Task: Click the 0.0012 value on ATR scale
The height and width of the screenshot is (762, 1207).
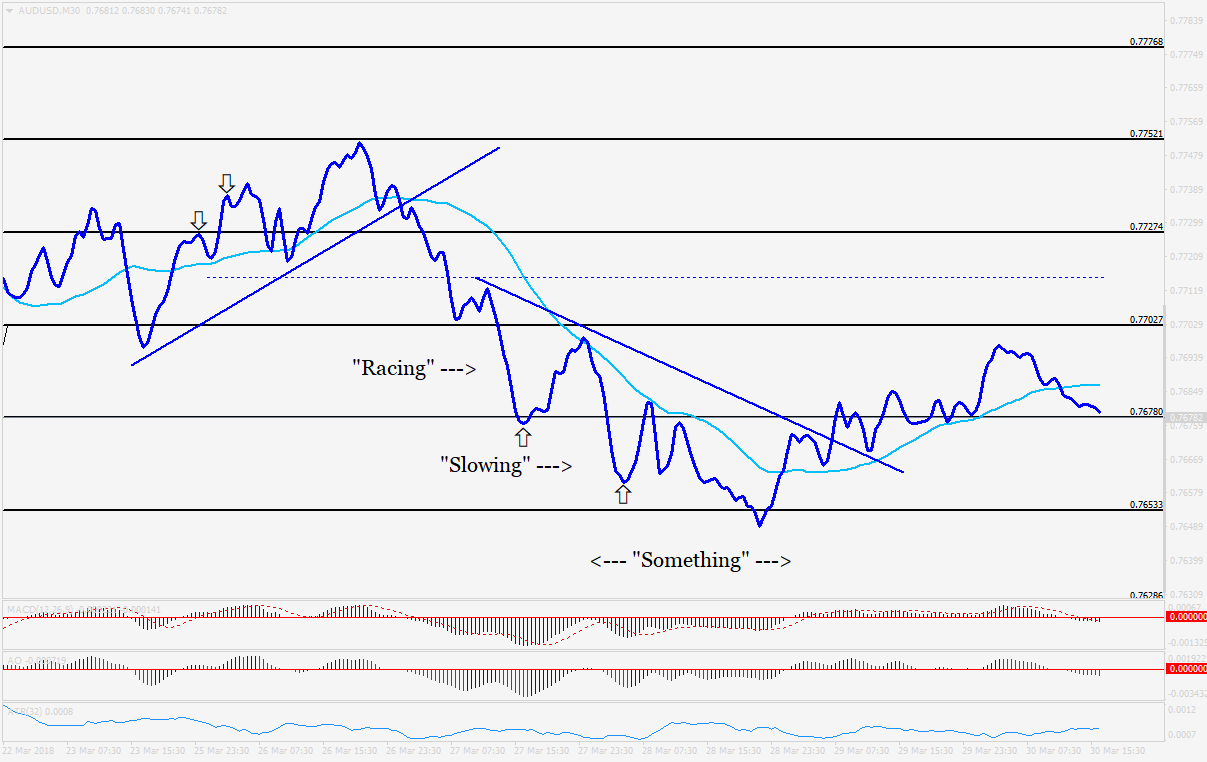Action: click(x=1183, y=710)
